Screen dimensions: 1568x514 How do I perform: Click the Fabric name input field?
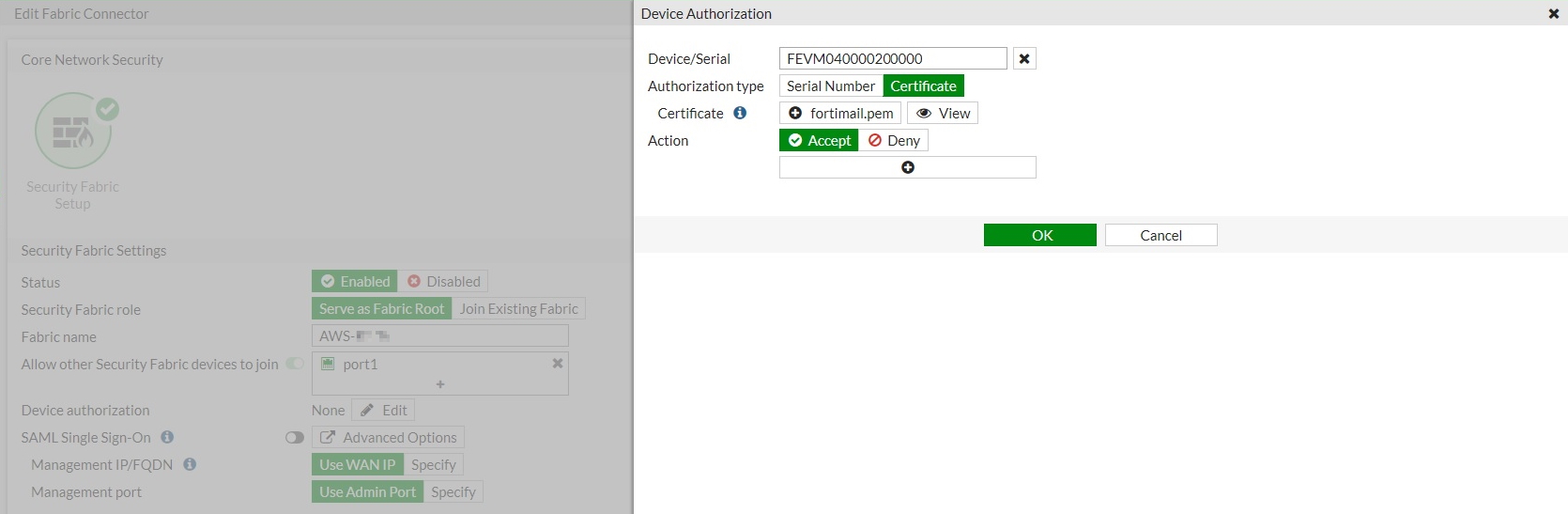440,335
